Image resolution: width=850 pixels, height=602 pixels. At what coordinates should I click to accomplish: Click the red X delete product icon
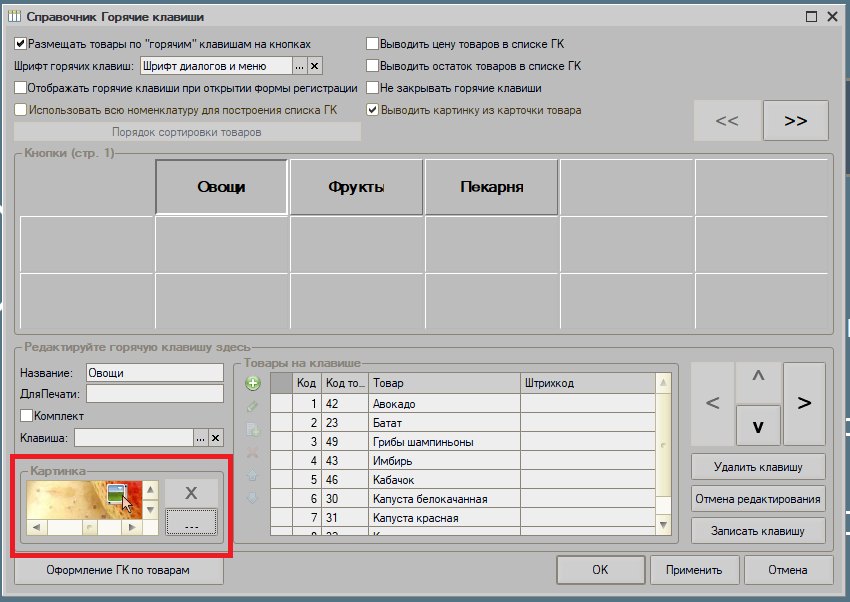[x=253, y=452]
